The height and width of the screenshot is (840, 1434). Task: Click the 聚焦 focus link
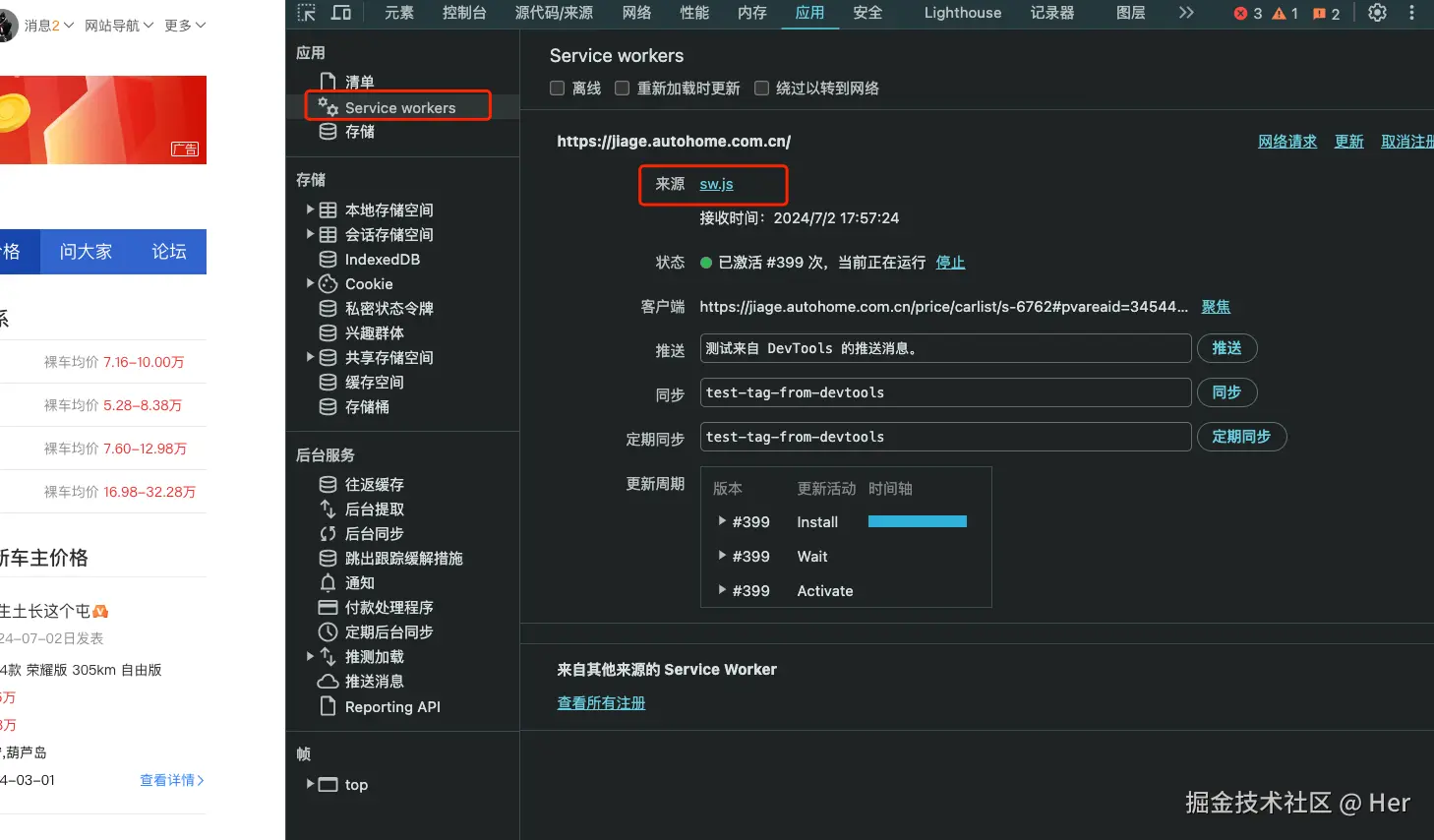tap(1216, 307)
